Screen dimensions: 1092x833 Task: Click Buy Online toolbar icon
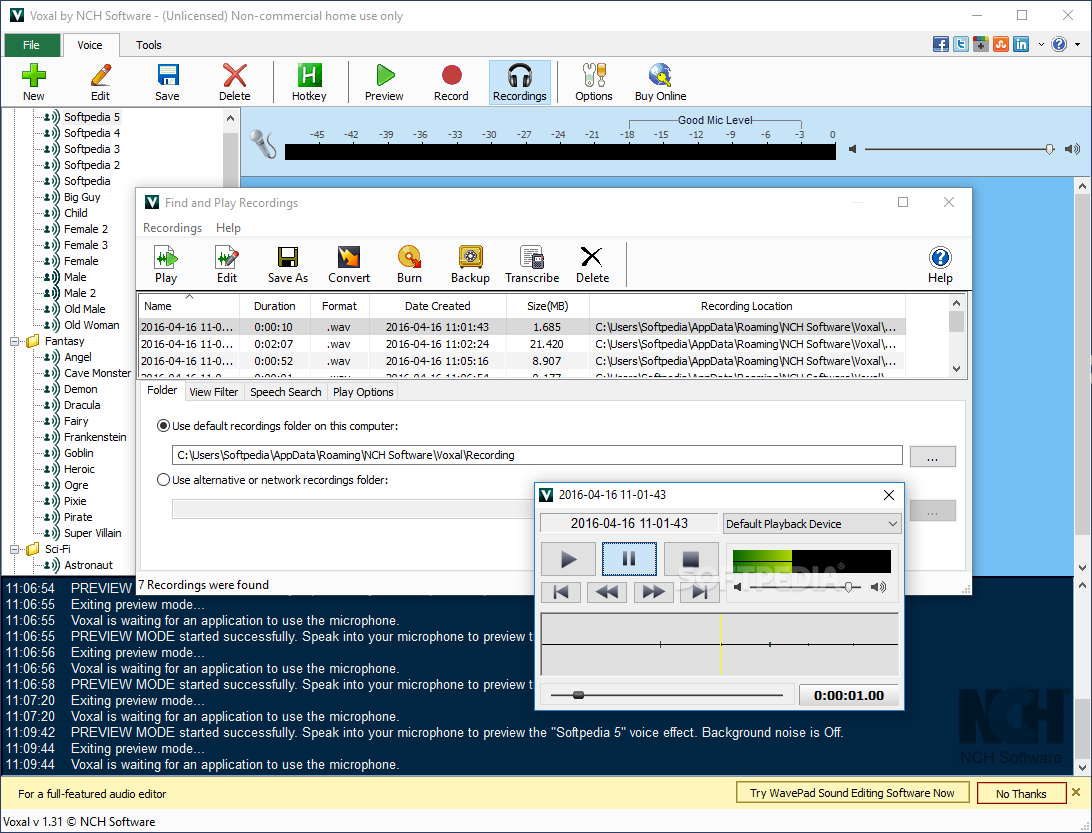pyautogui.click(x=660, y=82)
